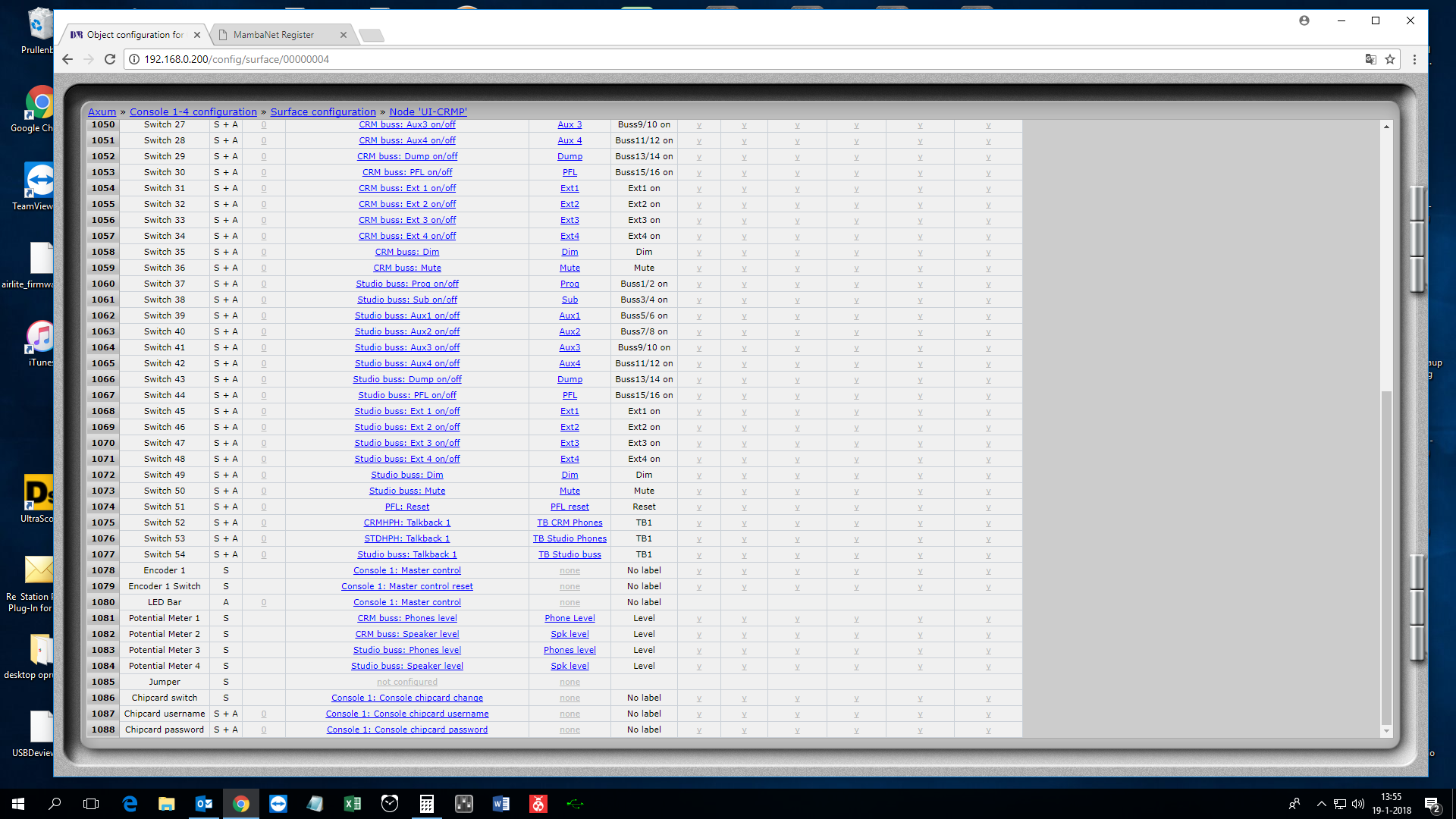
Task: Open Outlook from the taskbar
Action: [x=204, y=804]
